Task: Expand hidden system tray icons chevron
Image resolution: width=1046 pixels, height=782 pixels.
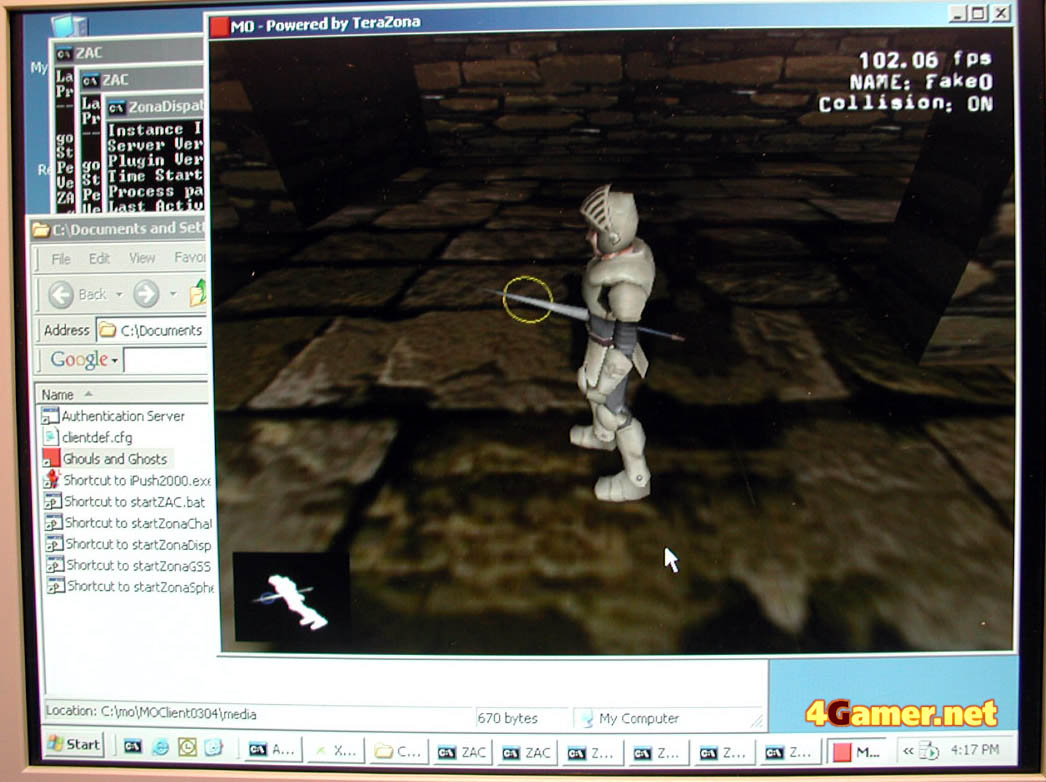Action: coord(909,750)
